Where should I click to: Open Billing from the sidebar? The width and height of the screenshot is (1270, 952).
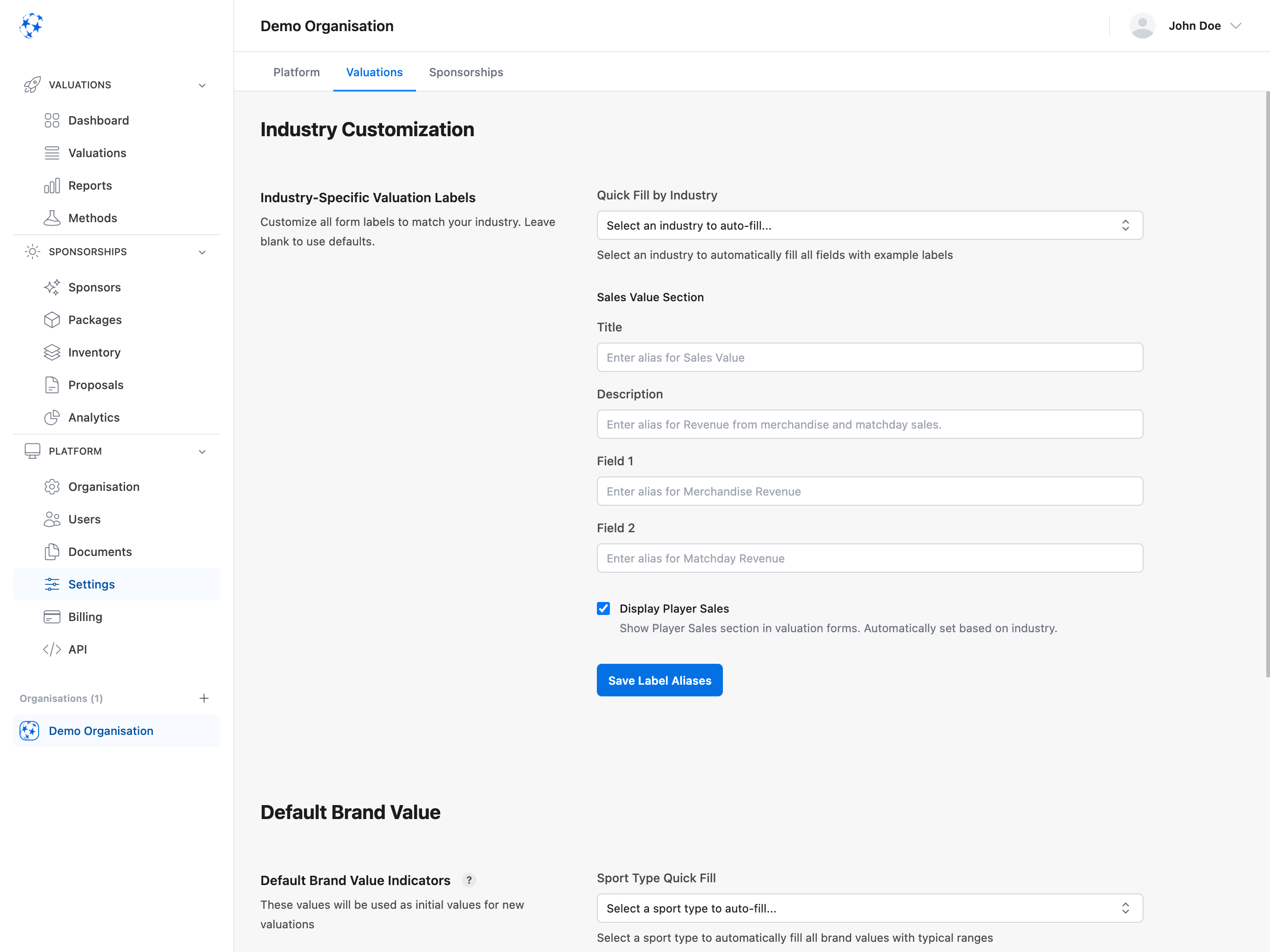click(85, 617)
